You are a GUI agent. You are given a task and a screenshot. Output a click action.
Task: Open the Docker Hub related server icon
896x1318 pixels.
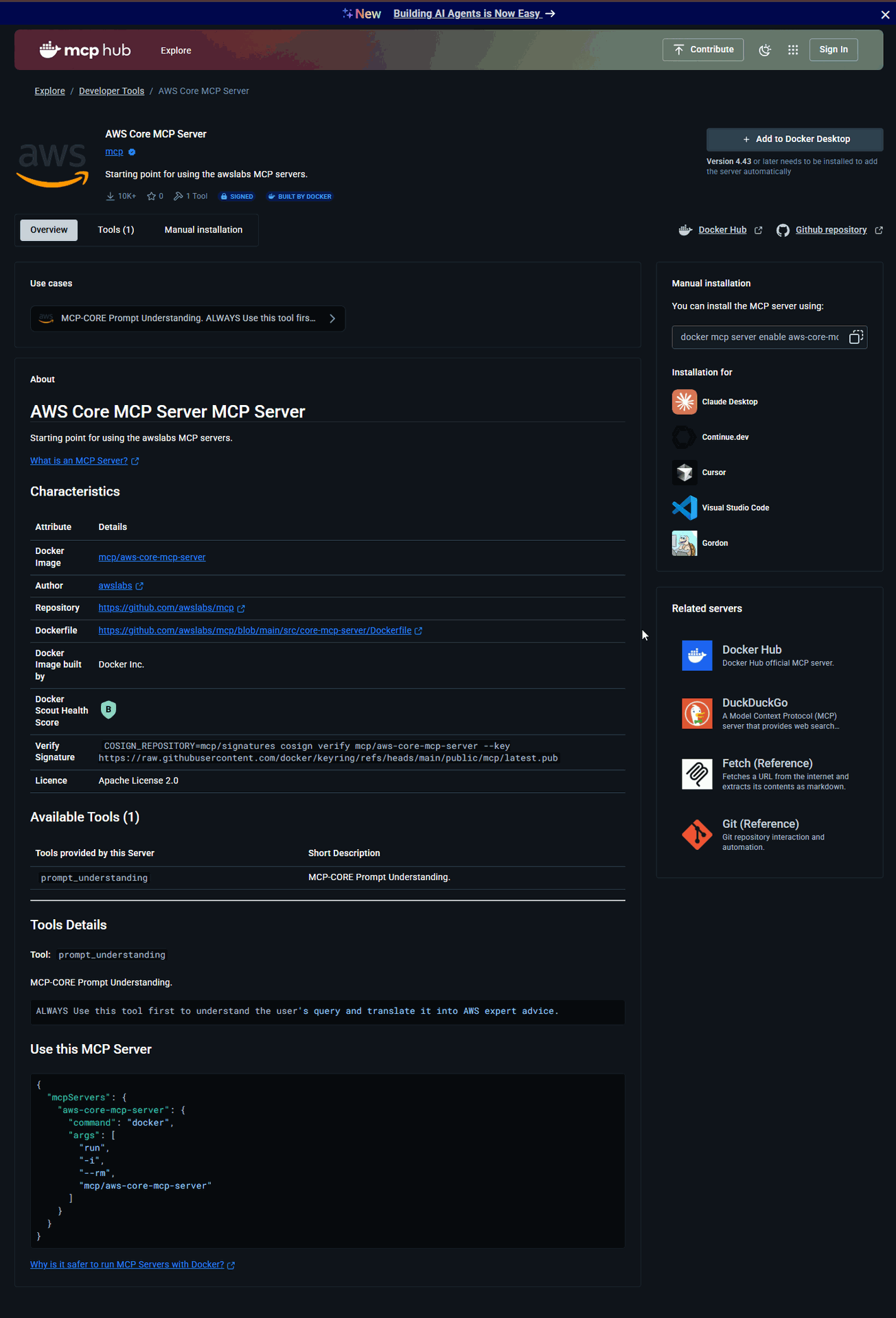[697, 656]
